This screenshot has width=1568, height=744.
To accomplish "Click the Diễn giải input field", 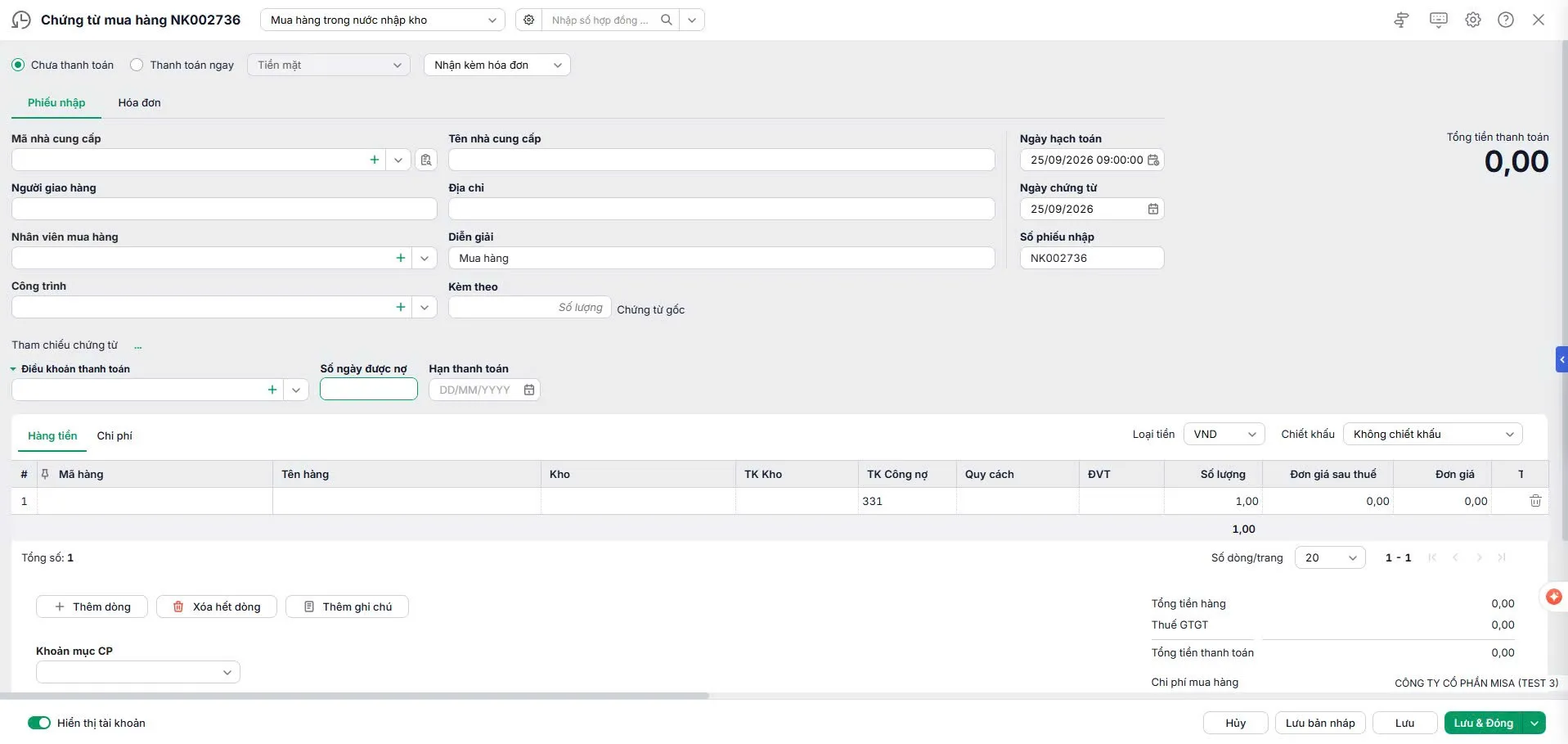I will (x=721, y=258).
